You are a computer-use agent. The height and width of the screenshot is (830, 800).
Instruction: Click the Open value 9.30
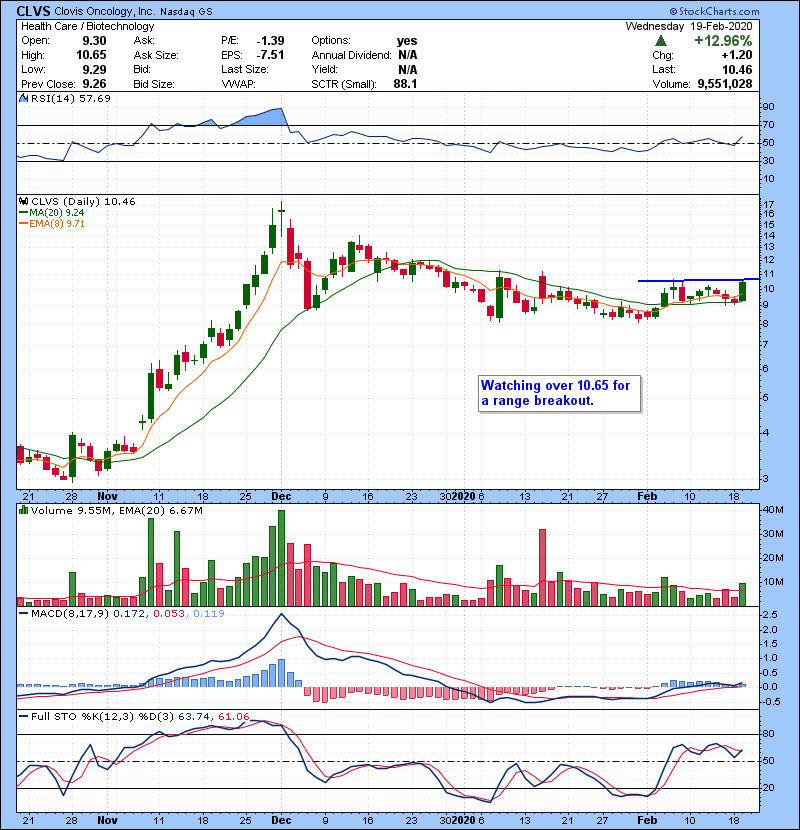94,41
